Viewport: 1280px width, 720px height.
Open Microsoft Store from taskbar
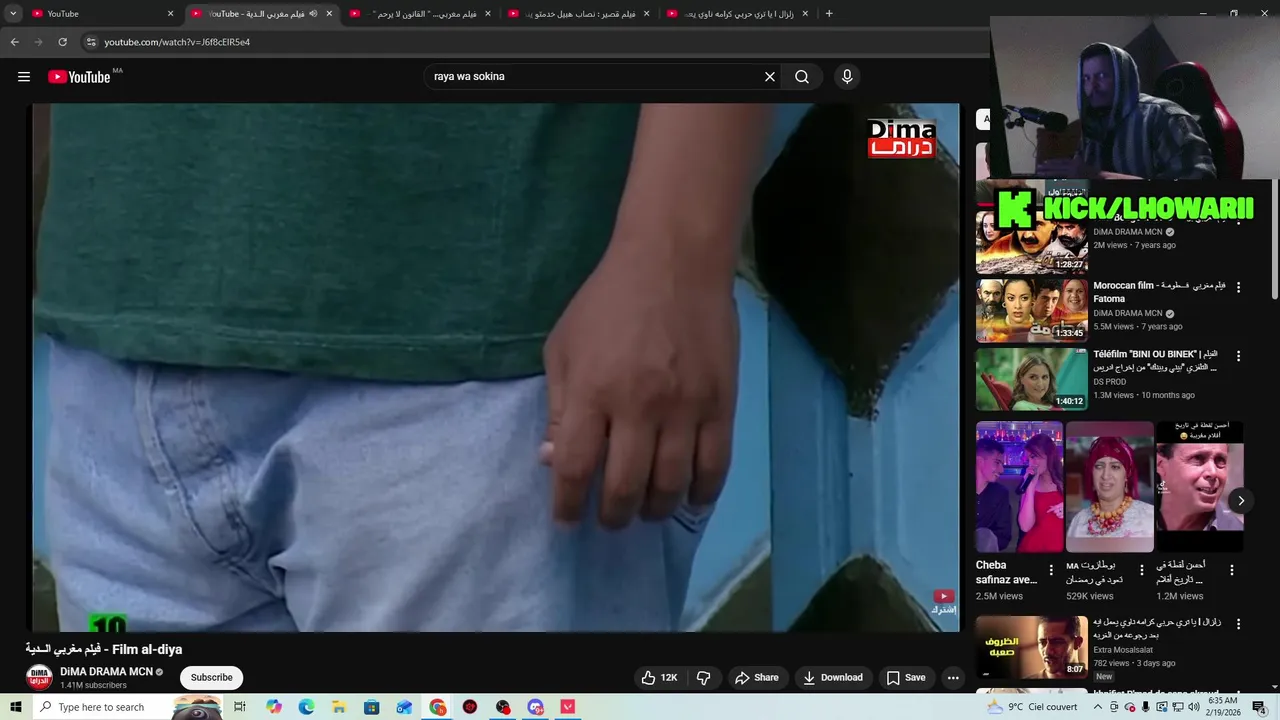(x=372, y=707)
